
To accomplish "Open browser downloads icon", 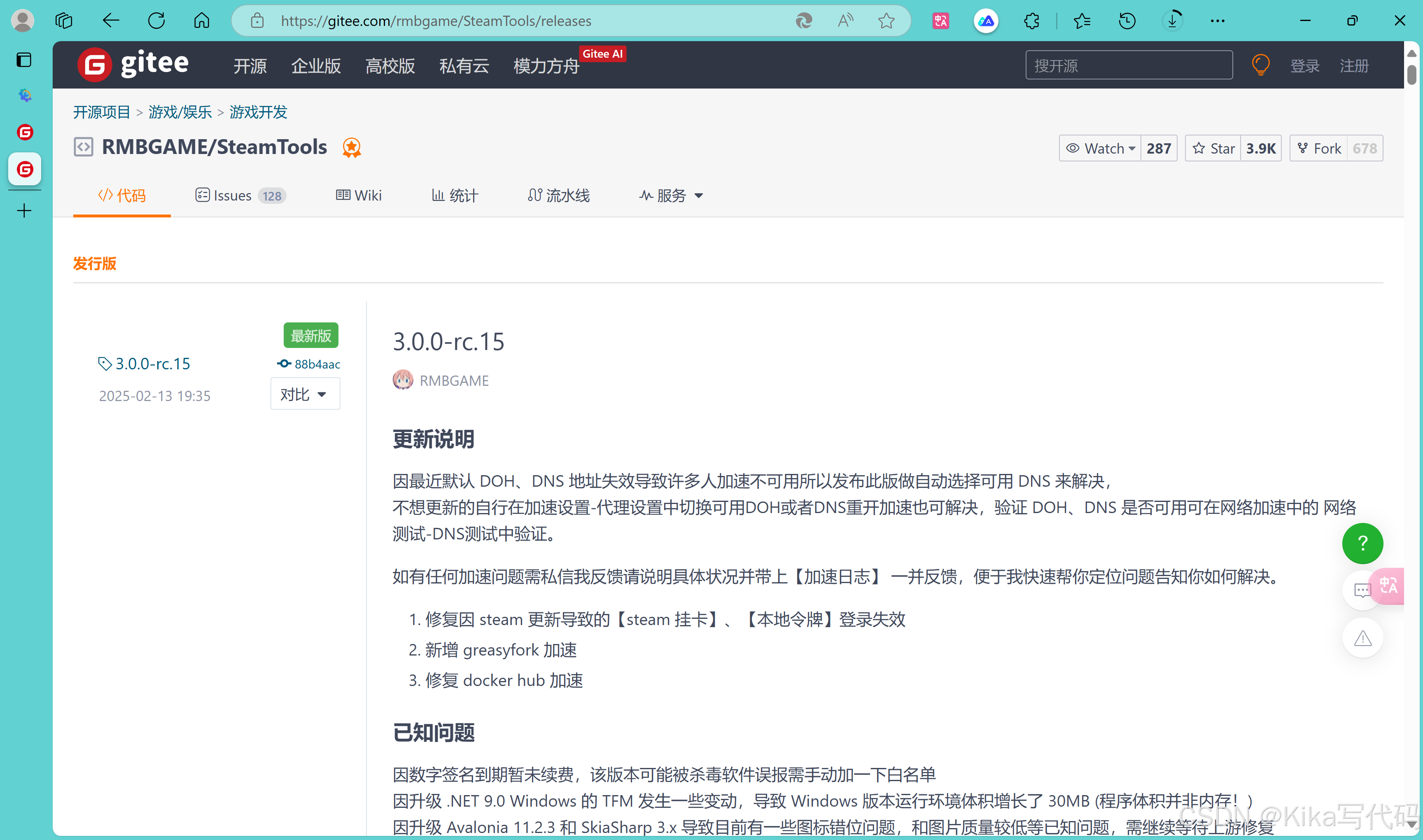I will (x=1172, y=21).
